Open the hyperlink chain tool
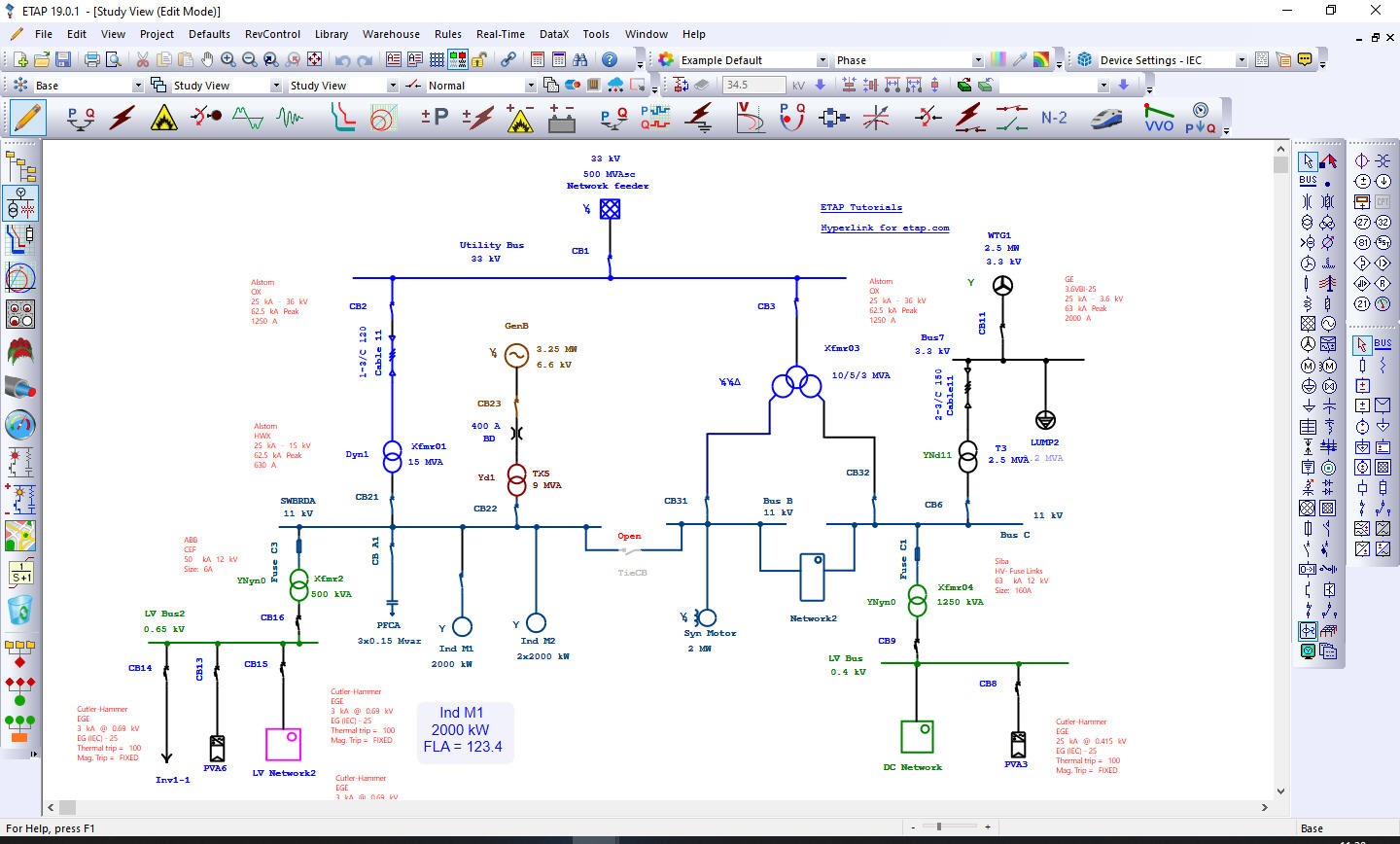 (x=508, y=59)
